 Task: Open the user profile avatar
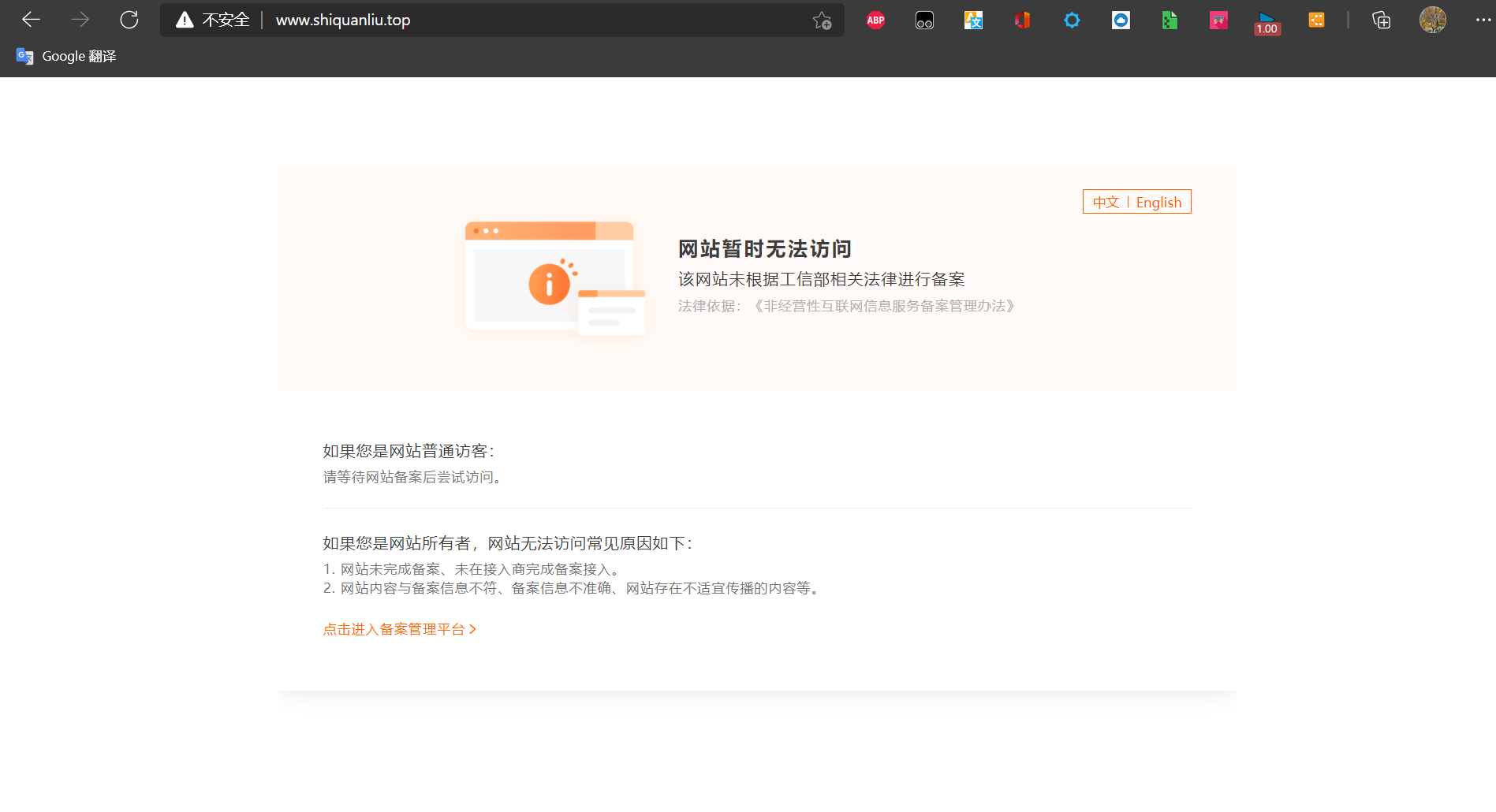click(1432, 20)
